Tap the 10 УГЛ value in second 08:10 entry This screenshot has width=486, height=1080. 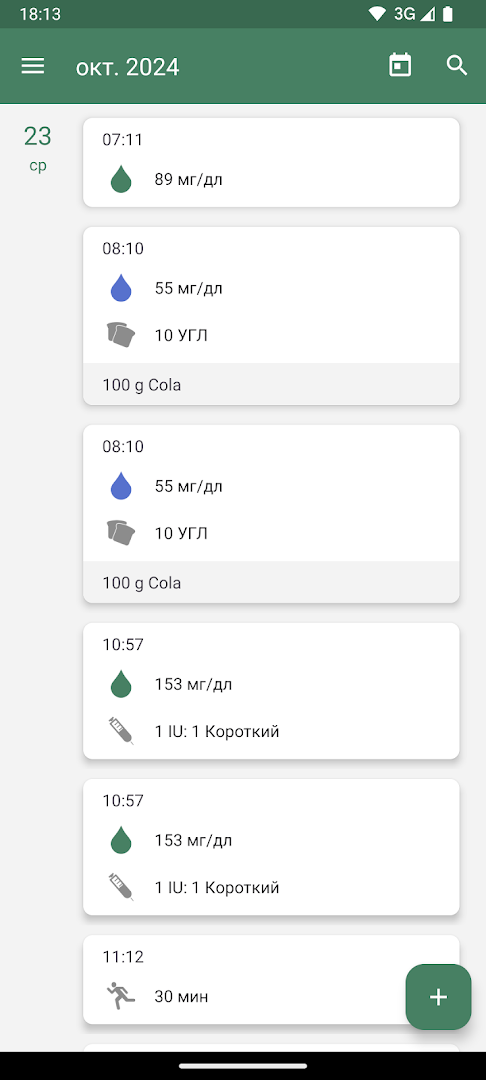point(181,533)
